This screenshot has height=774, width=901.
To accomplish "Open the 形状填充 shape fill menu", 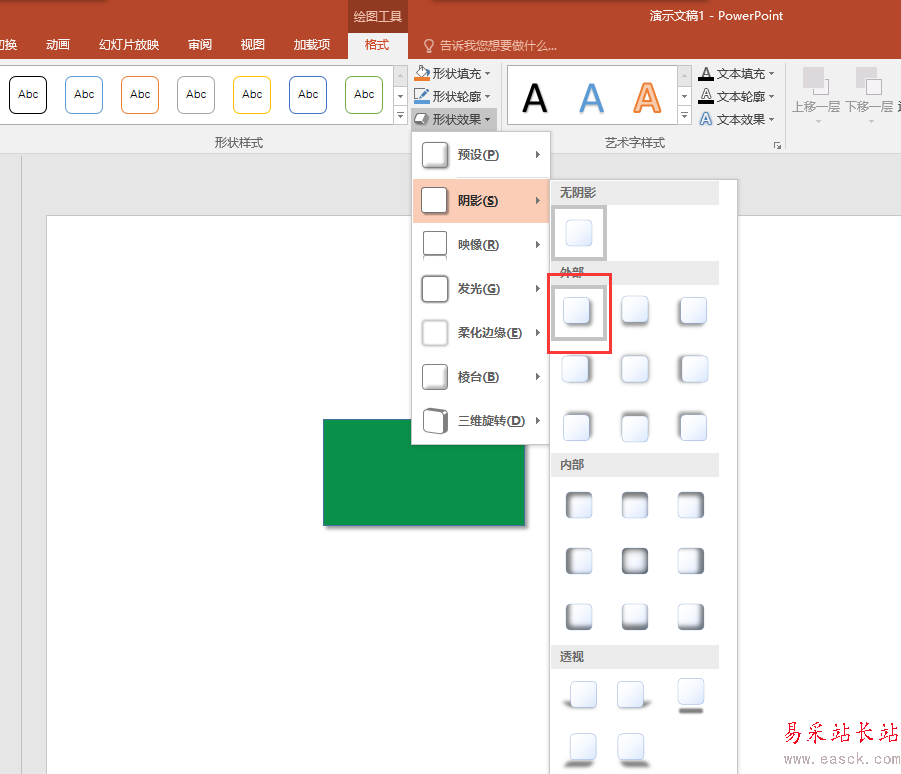I will 452,74.
